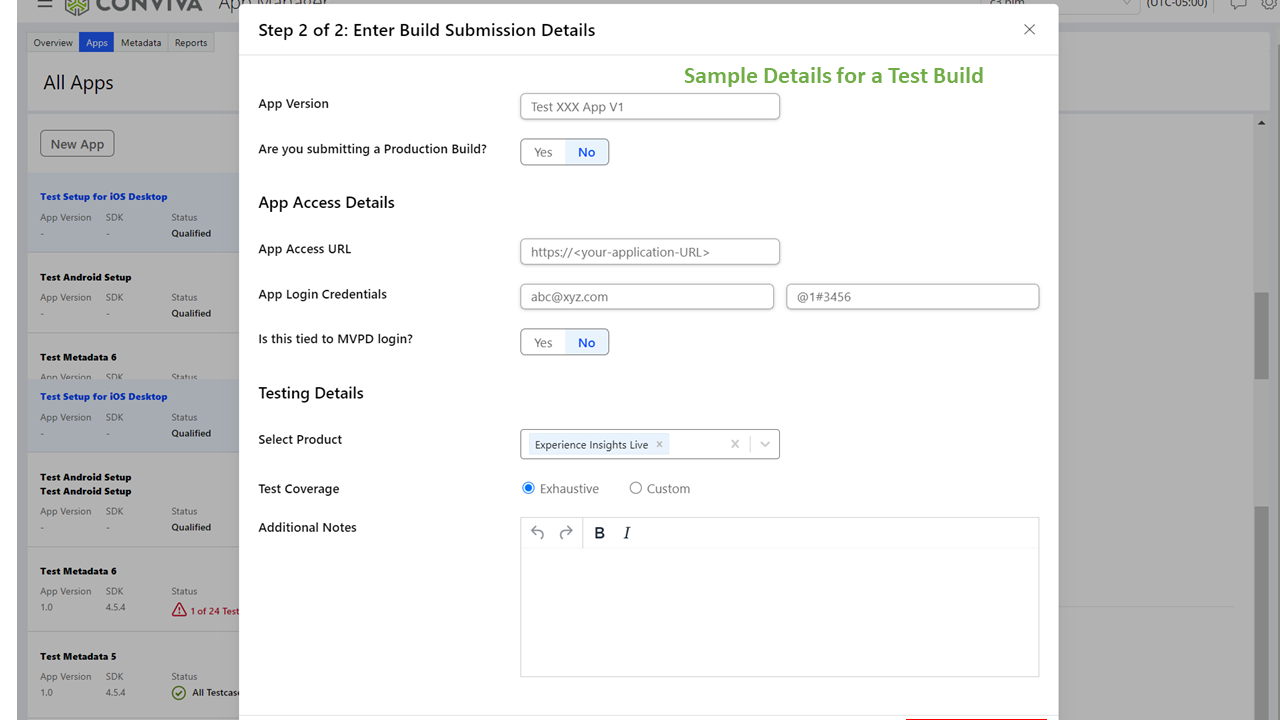1280x720 pixels.
Task: Choose Exhaustive test coverage
Action: (529, 488)
